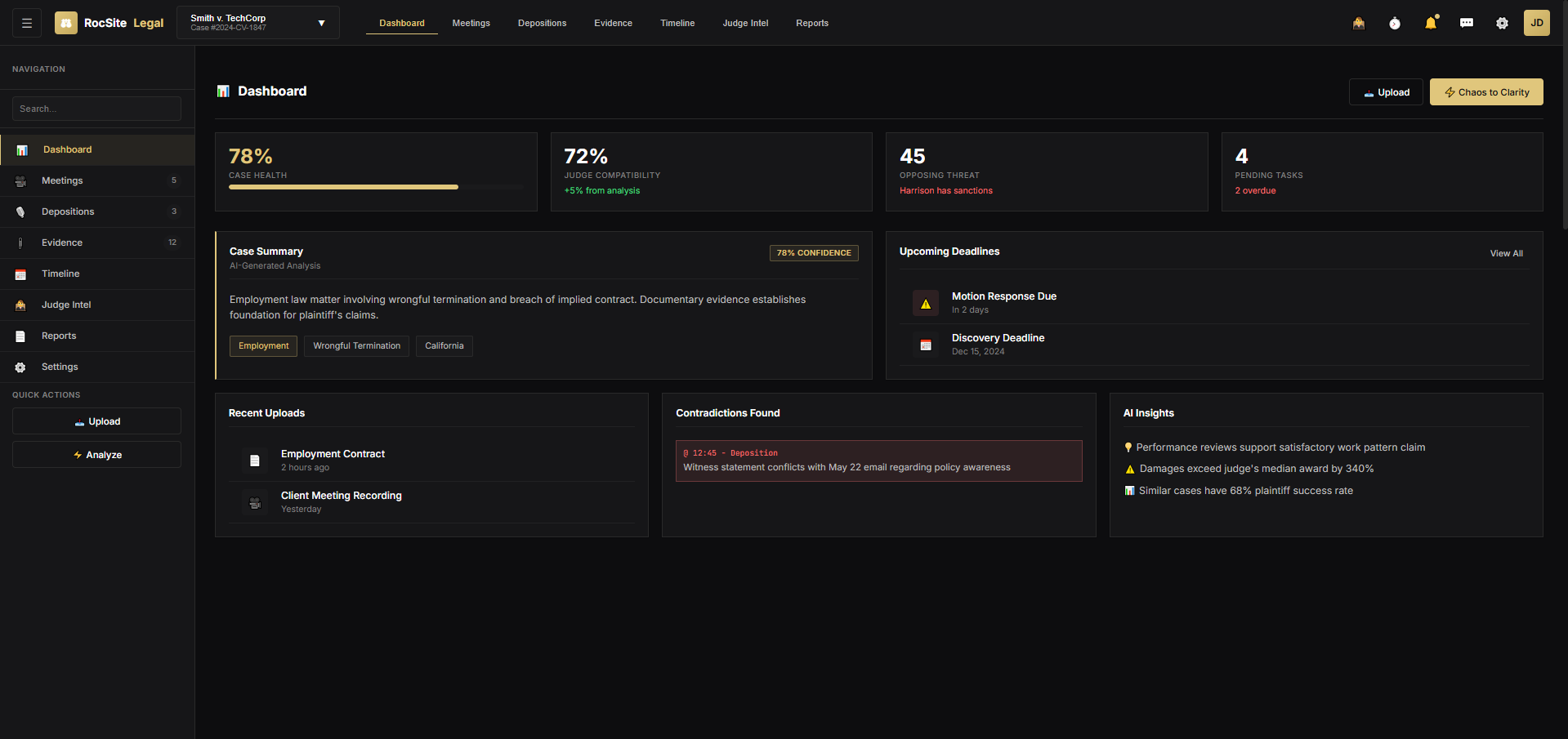The width and height of the screenshot is (1568, 739).
Task: Select the Wrongful Termination tag
Action: (356, 346)
